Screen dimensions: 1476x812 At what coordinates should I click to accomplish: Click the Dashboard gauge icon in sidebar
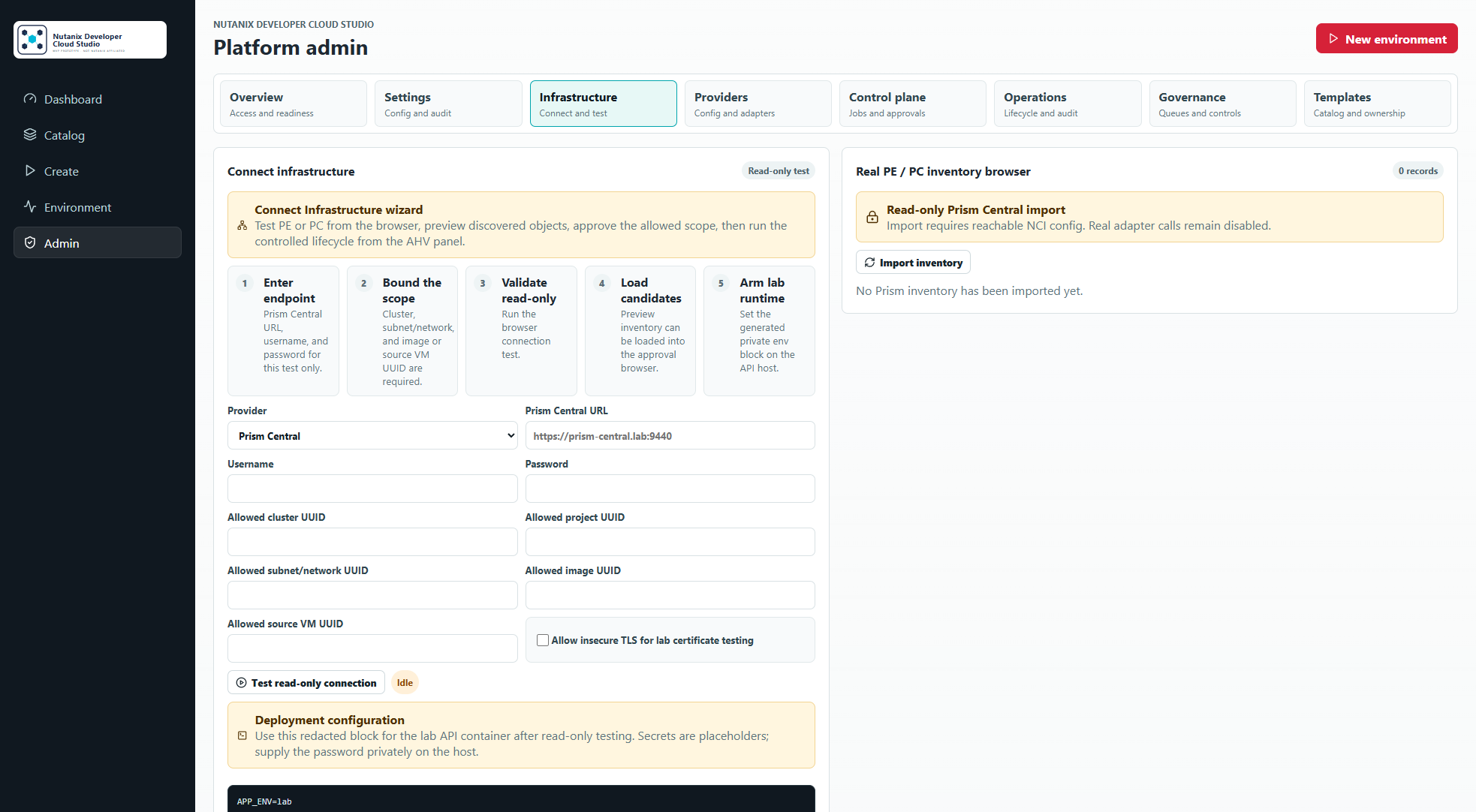click(x=30, y=99)
